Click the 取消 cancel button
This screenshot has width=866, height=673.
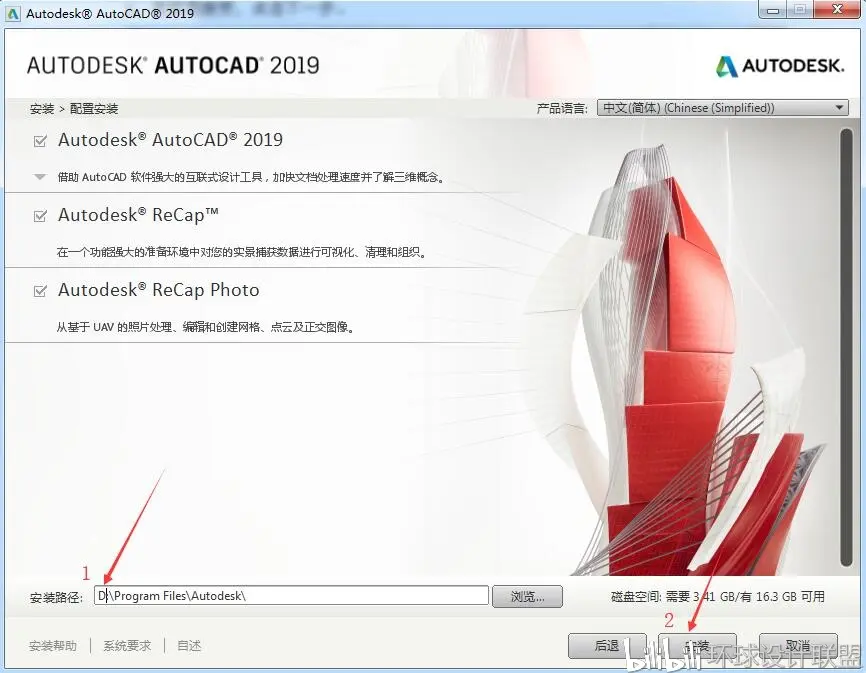pyautogui.click(x=798, y=645)
